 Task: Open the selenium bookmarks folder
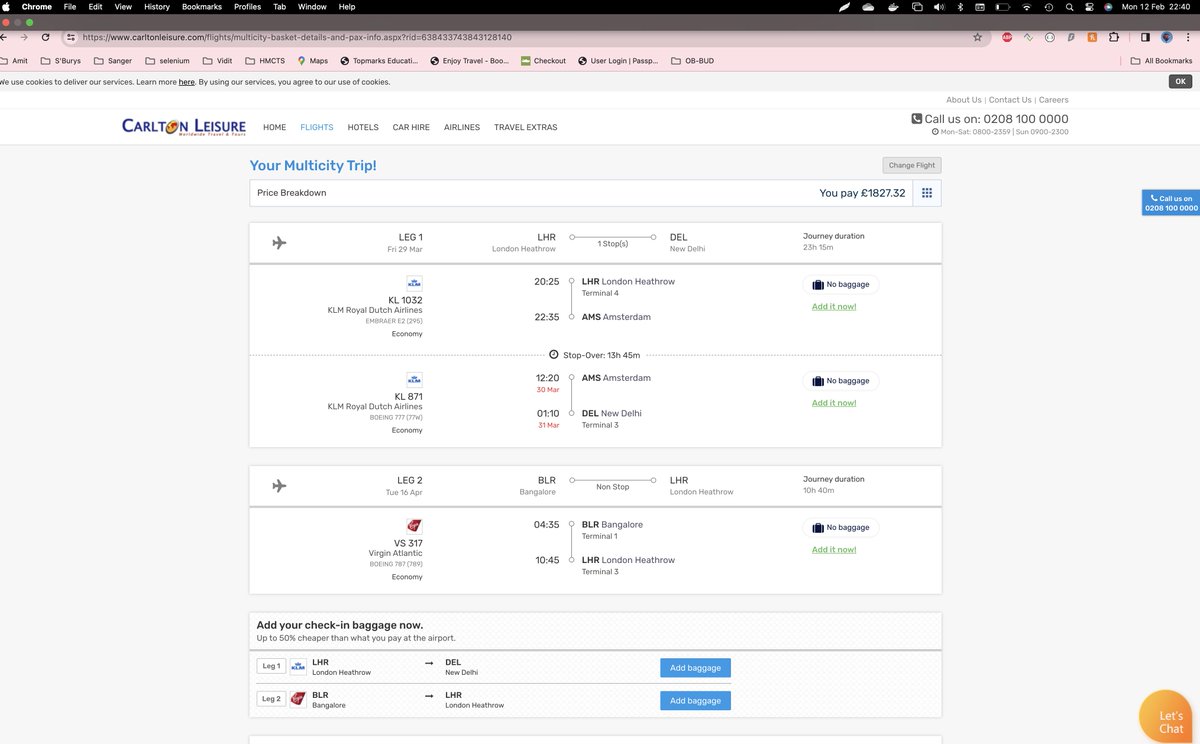click(167, 60)
